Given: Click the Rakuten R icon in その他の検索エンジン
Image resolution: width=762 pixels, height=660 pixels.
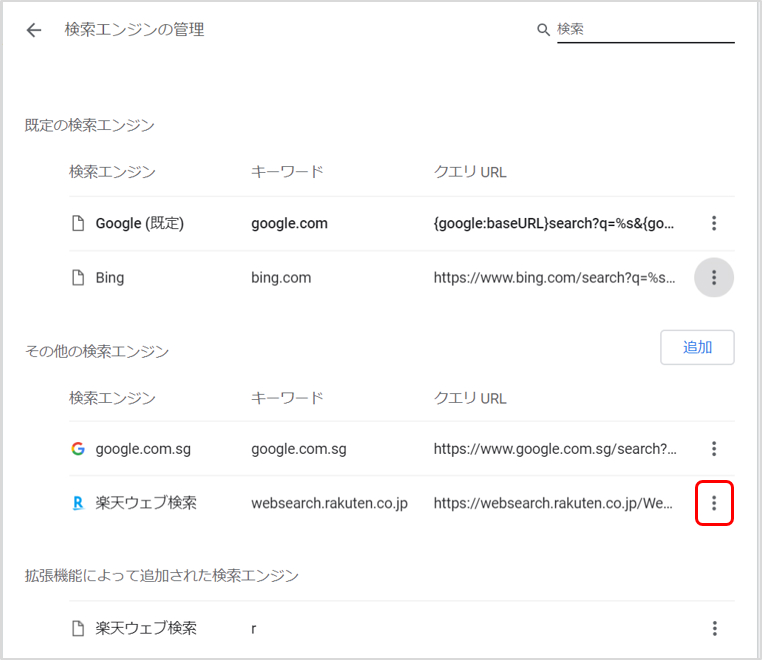Looking at the screenshot, I should 78,503.
